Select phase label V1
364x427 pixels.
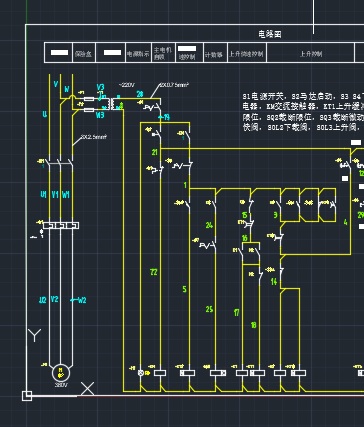click(x=55, y=195)
